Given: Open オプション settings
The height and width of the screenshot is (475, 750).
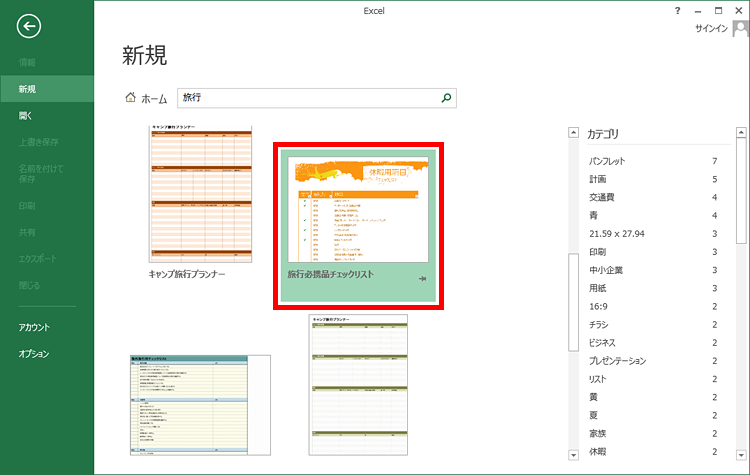Looking at the screenshot, I should tap(34, 353).
